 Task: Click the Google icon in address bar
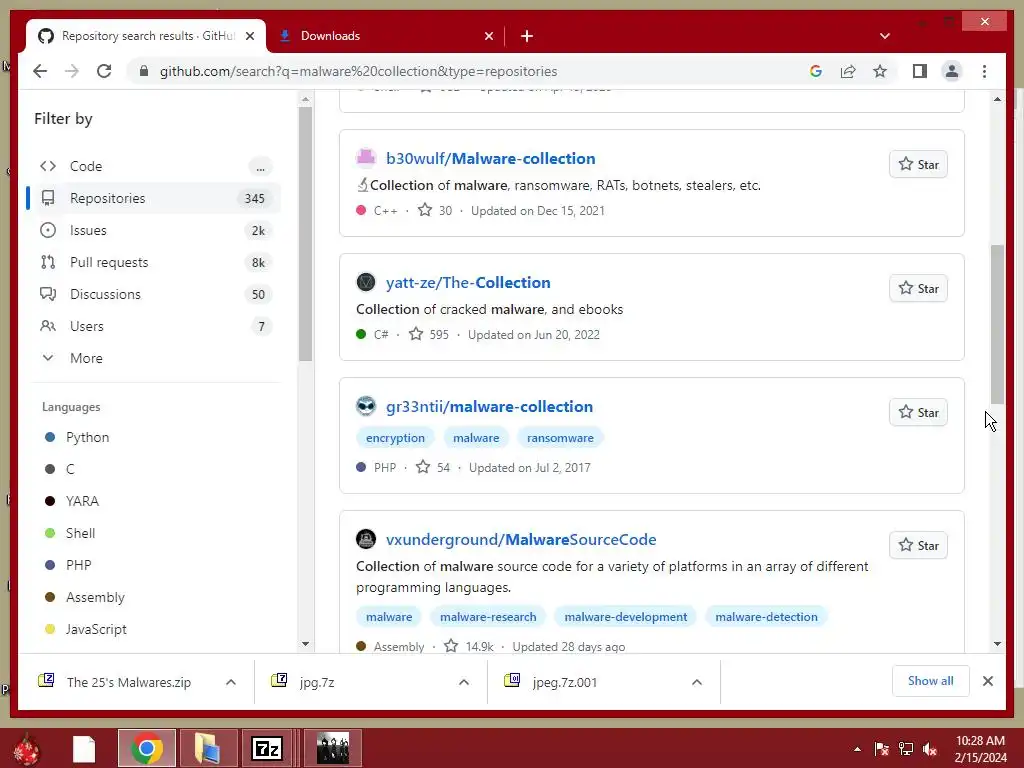[x=816, y=71]
